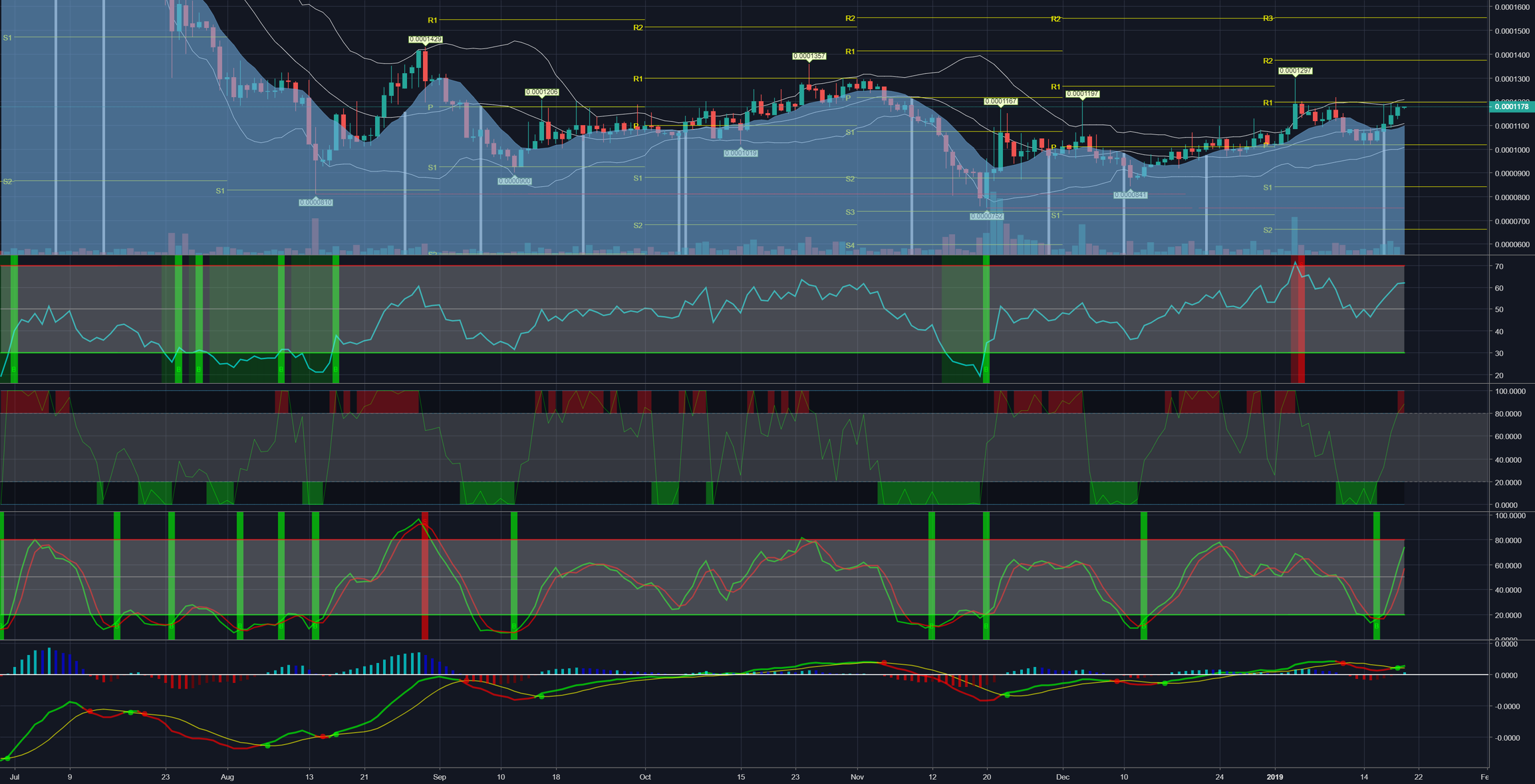Screen dimensions: 1535x784
Task: Click the 0.0001167 price callout
Action: [1000, 102]
